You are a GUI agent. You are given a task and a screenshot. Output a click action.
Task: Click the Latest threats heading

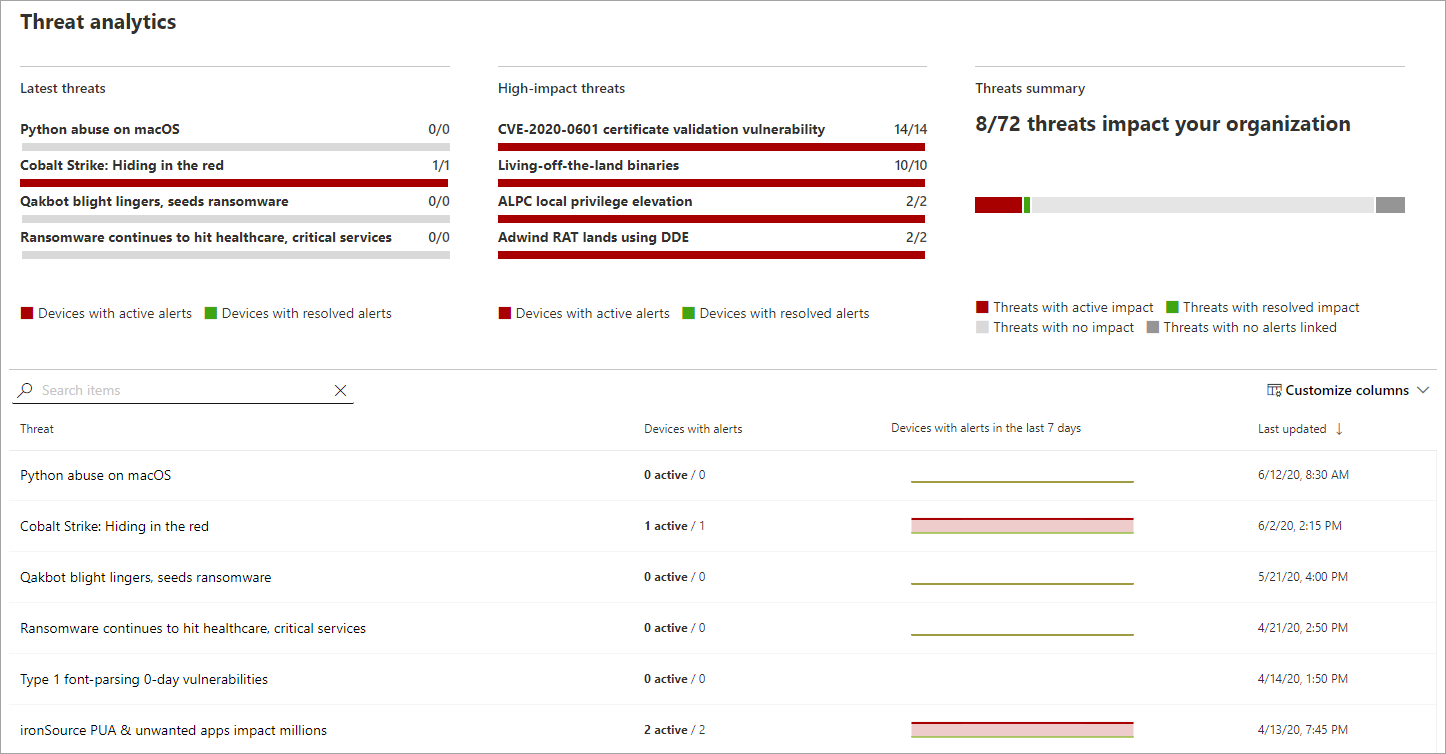pos(63,88)
